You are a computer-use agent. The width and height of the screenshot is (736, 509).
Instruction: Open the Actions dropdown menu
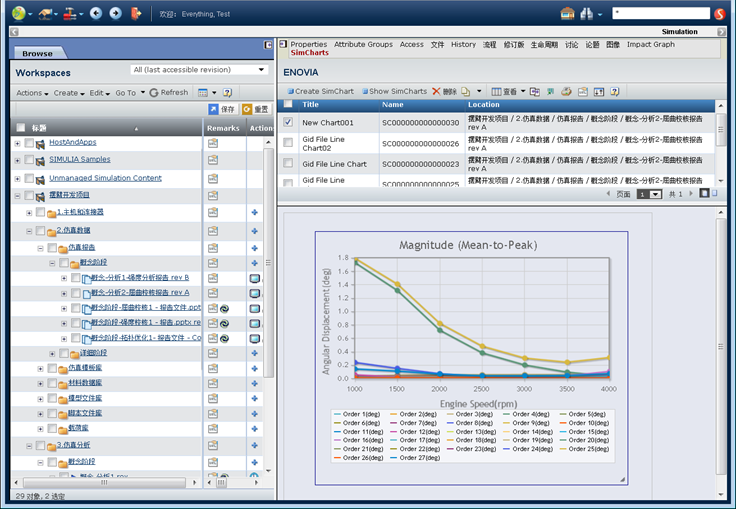(32, 93)
